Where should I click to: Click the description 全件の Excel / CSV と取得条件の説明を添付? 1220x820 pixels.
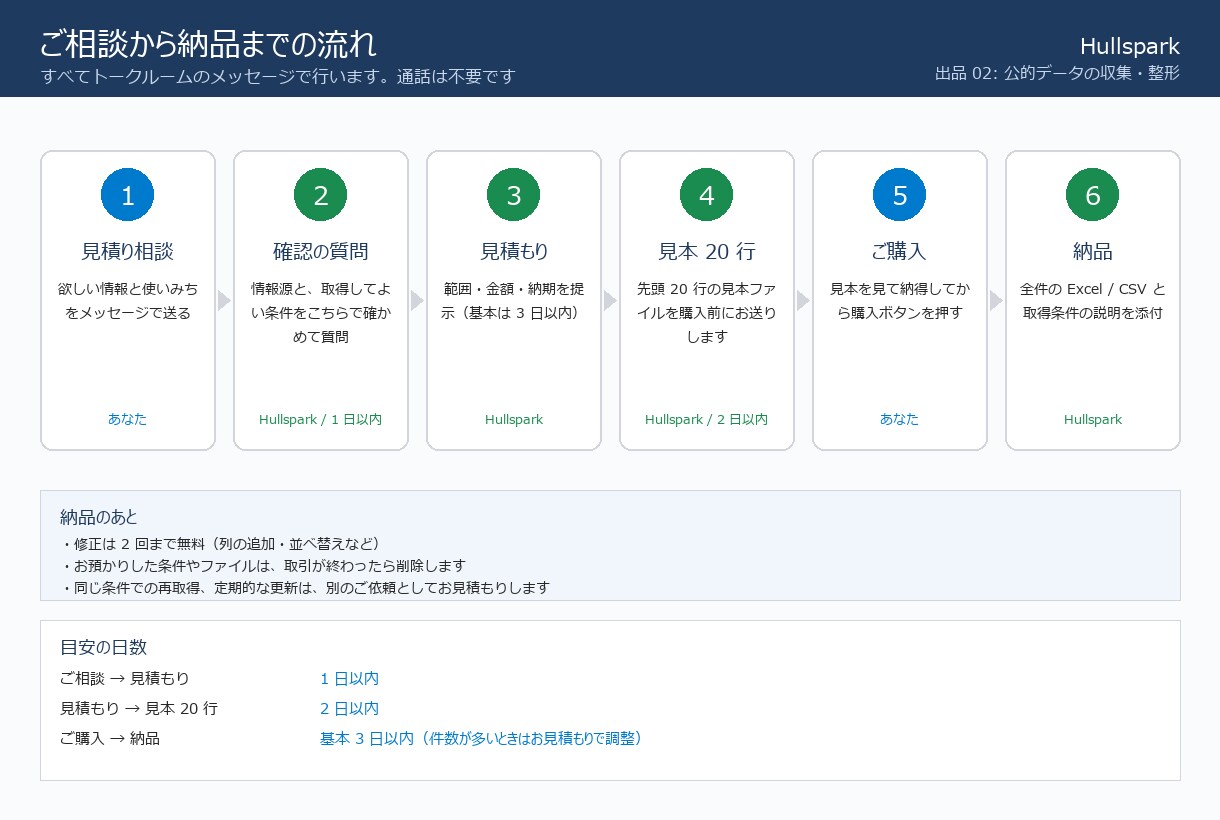pyautogui.click(x=1093, y=300)
